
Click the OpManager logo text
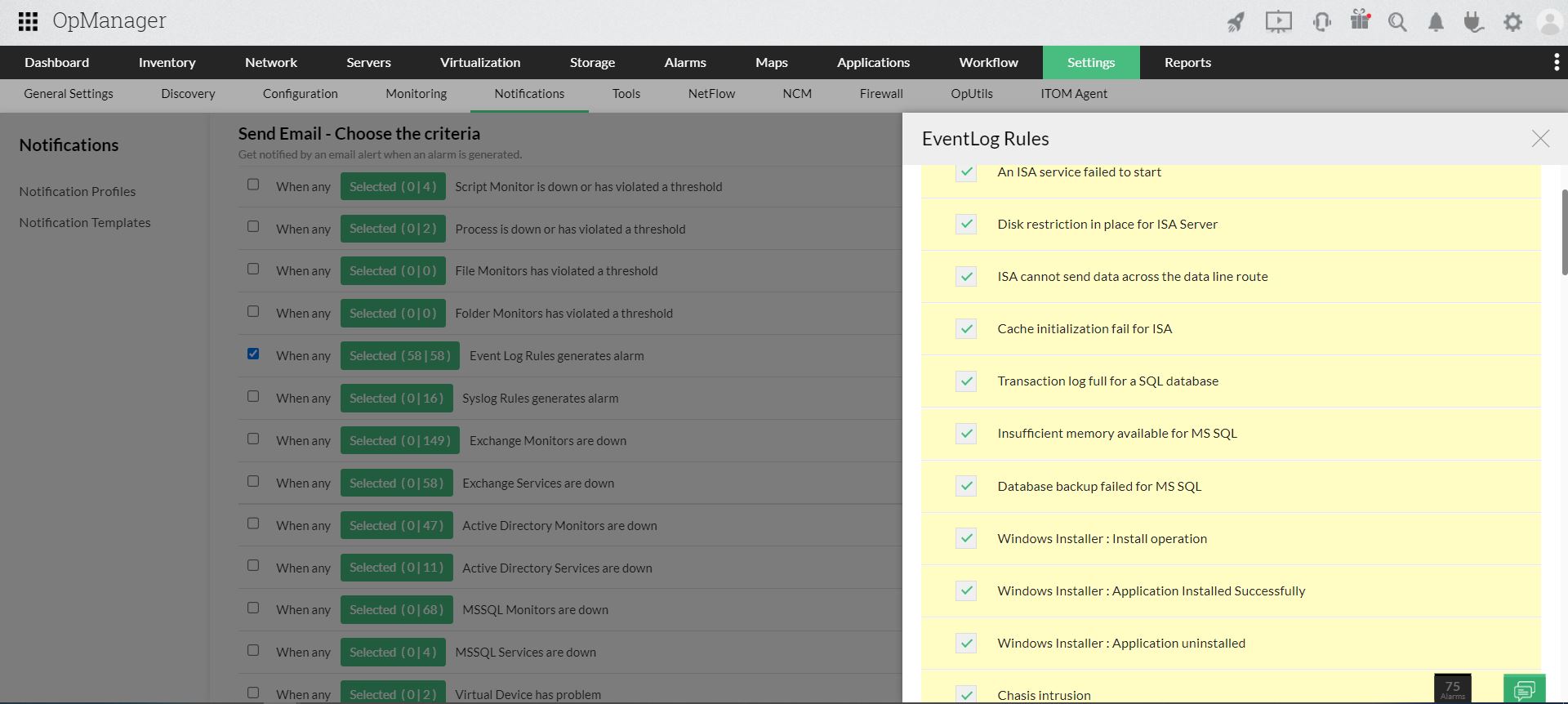tap(109, 21)
